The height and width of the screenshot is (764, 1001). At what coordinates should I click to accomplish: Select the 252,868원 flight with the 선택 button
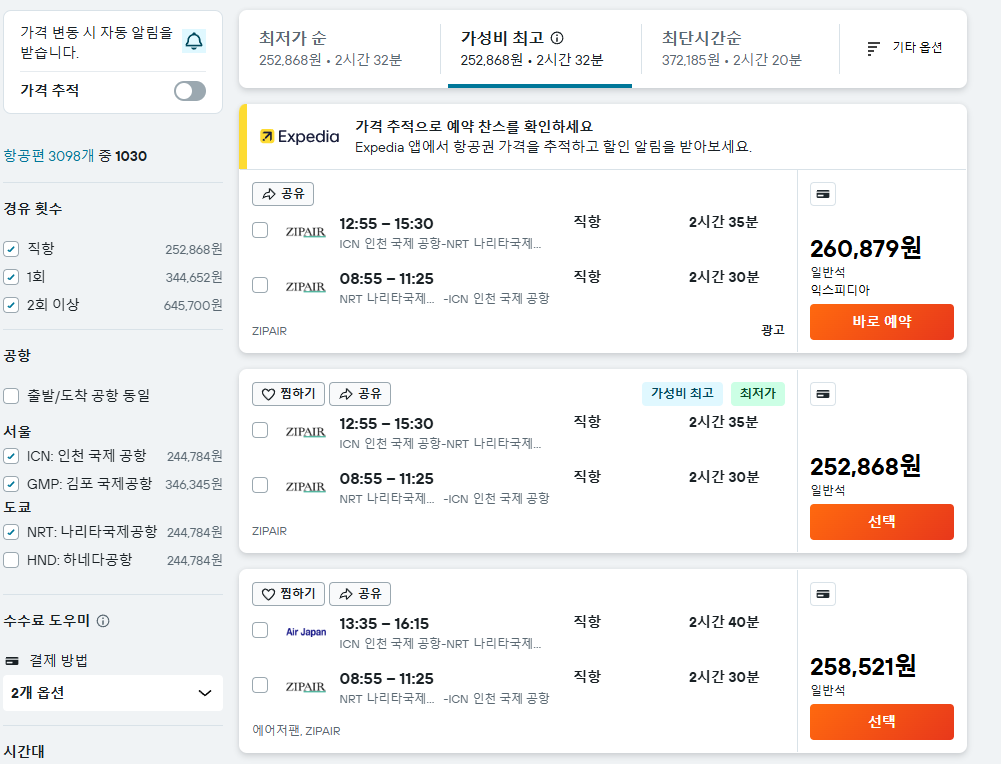(881, 522)
